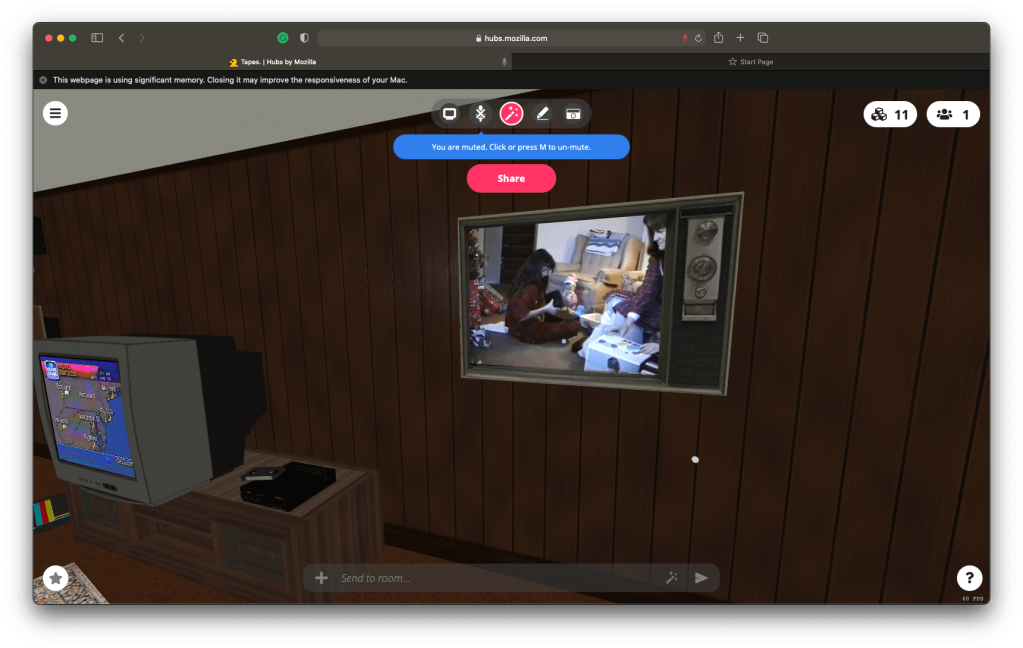Image resolution: width=1023 pixels, height=648 pixels.
Task: Click the chat magic wand icon
Action: [672, 578]
